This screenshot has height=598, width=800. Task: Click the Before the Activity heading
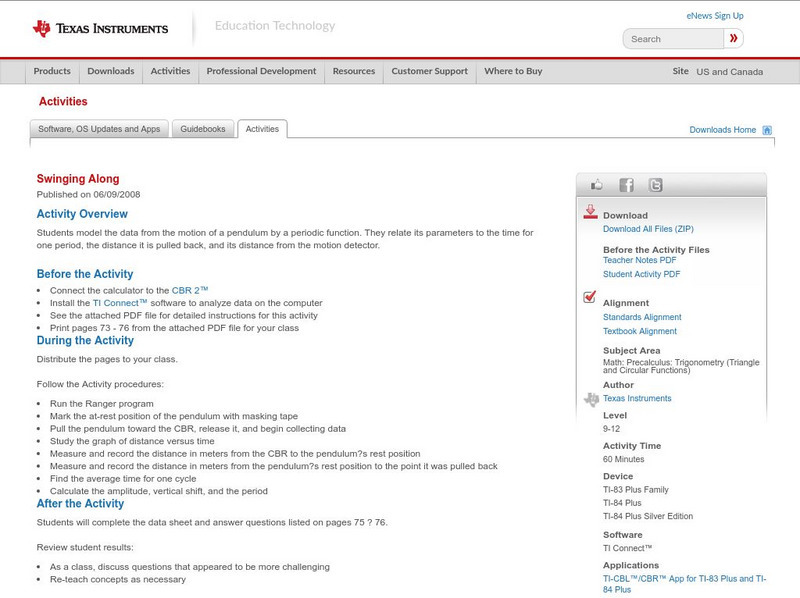coord(85,274)
